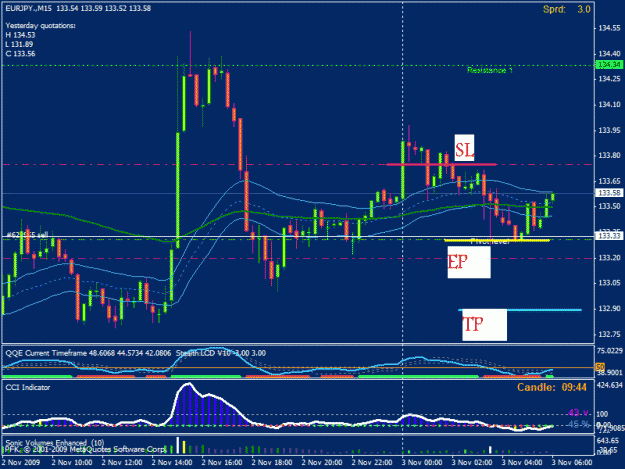The image size is (625, 469).
Task: Click the 133.95 price scale label
Action: click(609, 130)
